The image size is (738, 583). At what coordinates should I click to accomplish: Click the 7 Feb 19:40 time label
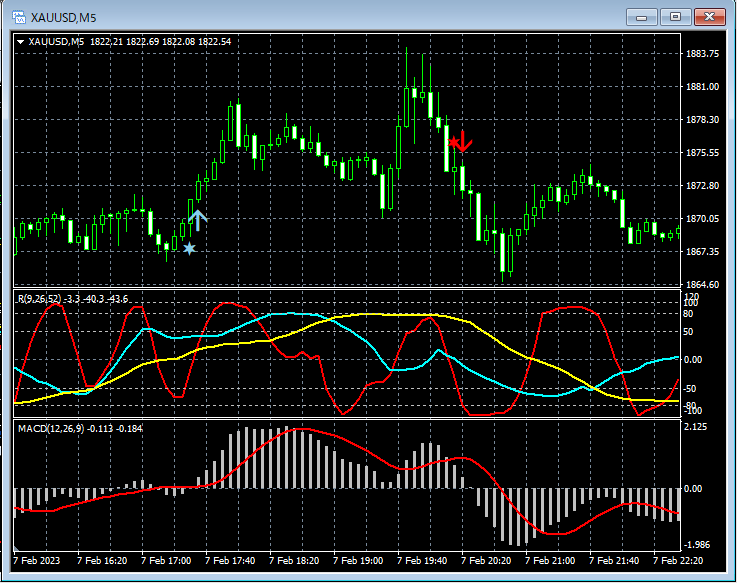pyautogui.click(x=422, y=560)
